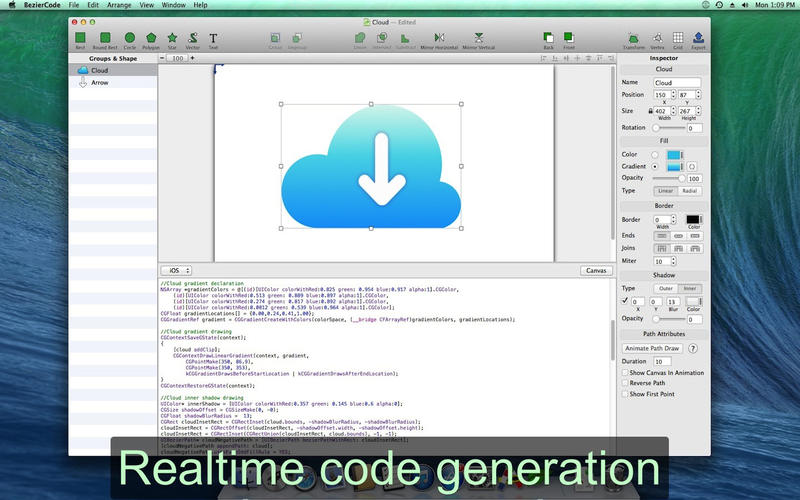Viewport: 800px width, 500px height.
Task: Open the Export tool
Action: [698, 37]
